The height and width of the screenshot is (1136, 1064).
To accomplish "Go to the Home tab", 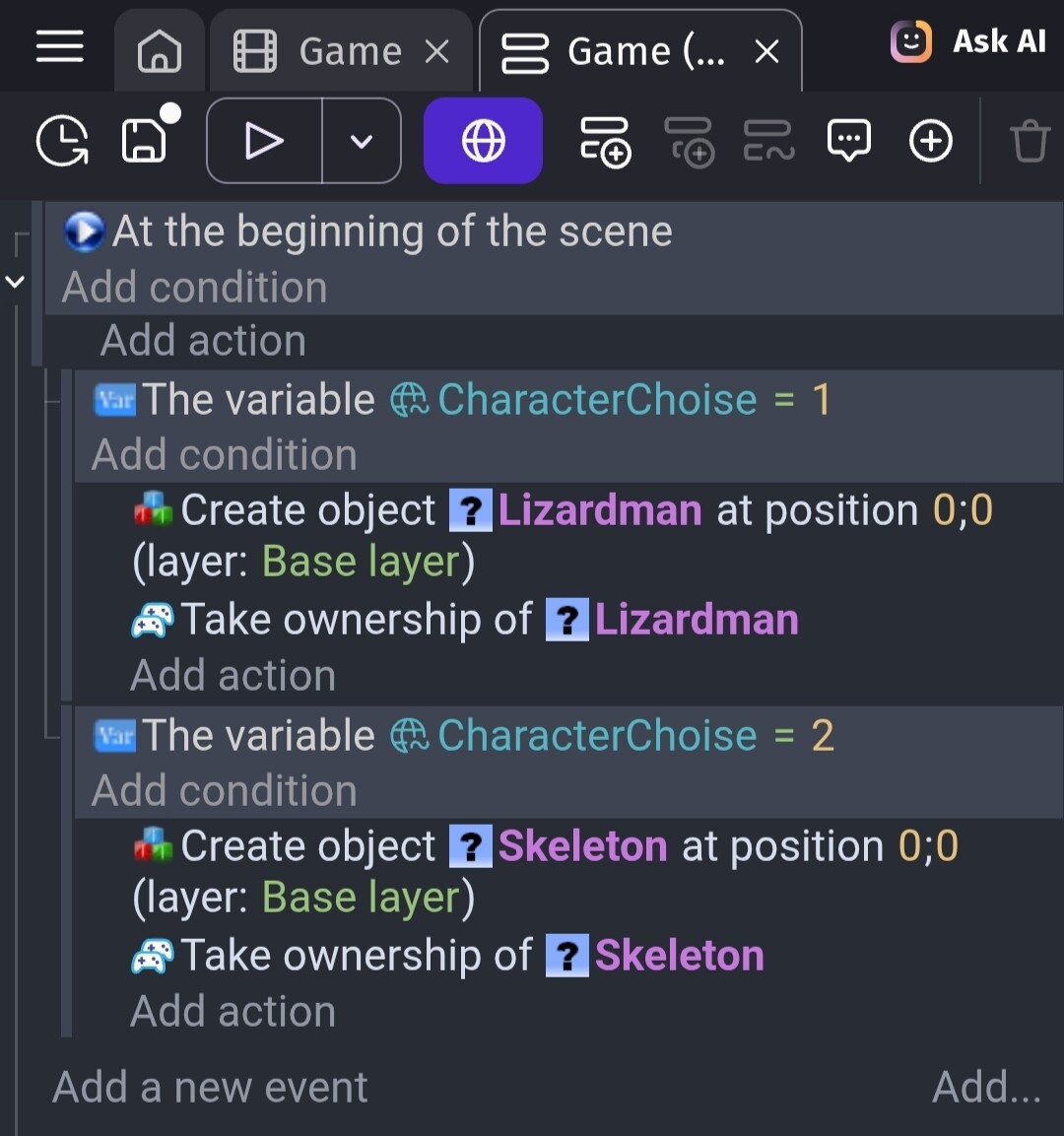I will point(159,50).
